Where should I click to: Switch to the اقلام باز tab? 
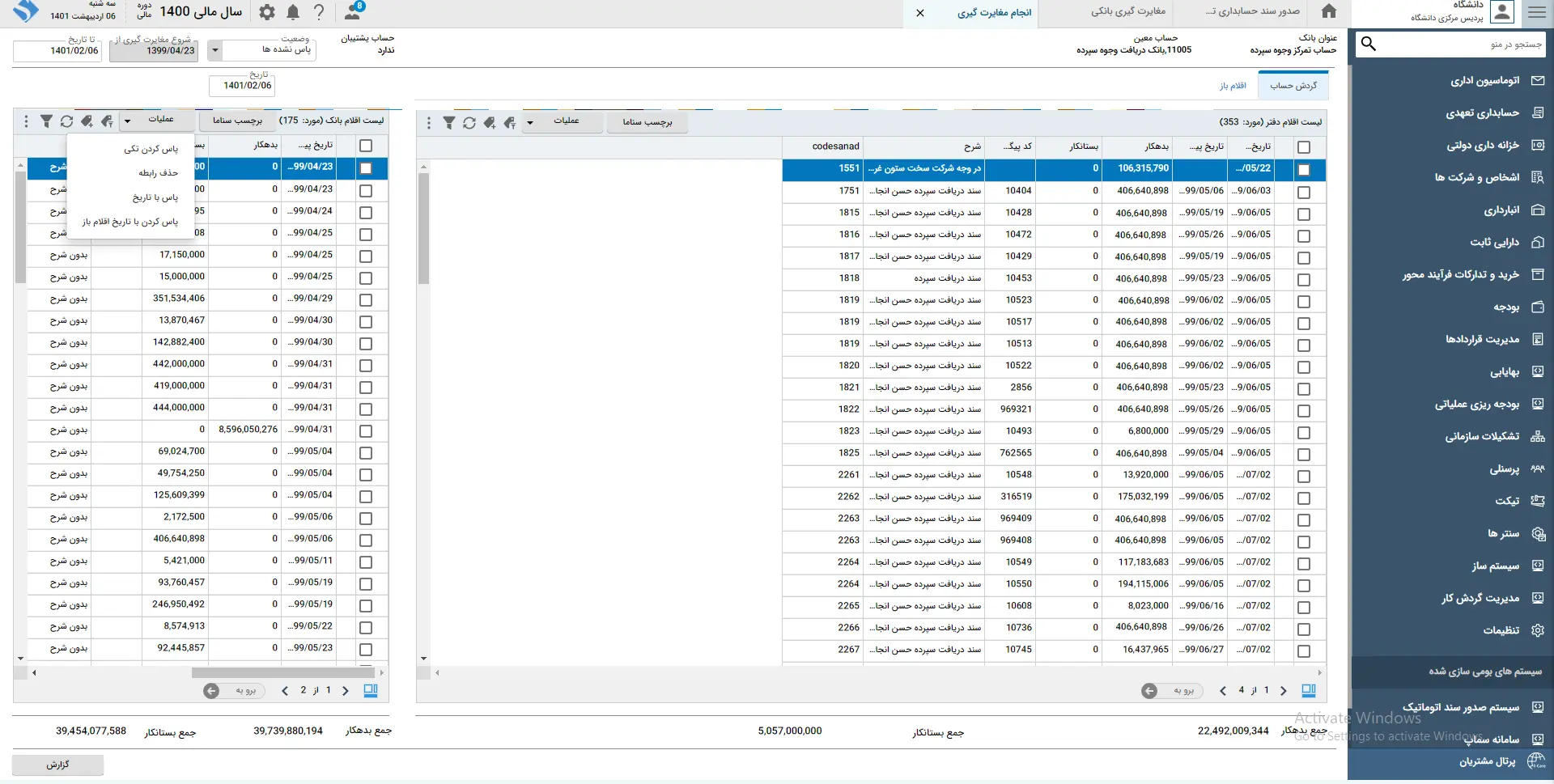coord(1233,86)
